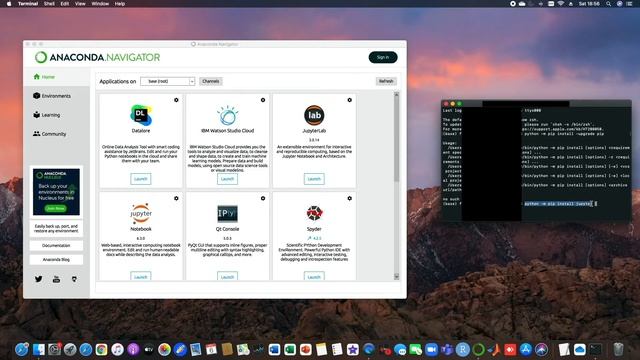
Task: Switch to the Environments tab
Action: (57, 96)
